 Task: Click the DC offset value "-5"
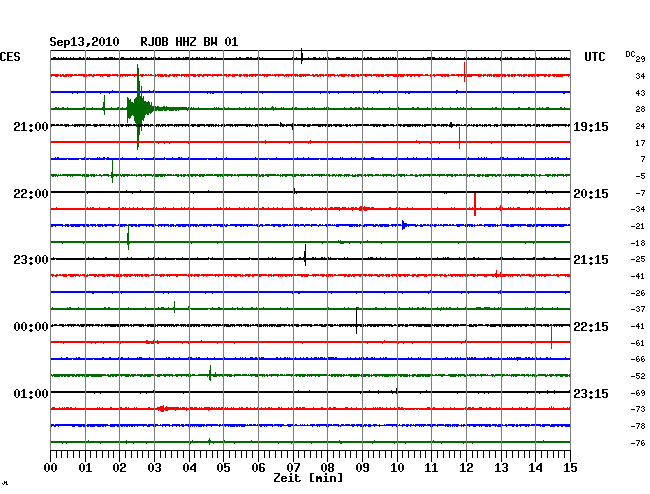(640, 176)
